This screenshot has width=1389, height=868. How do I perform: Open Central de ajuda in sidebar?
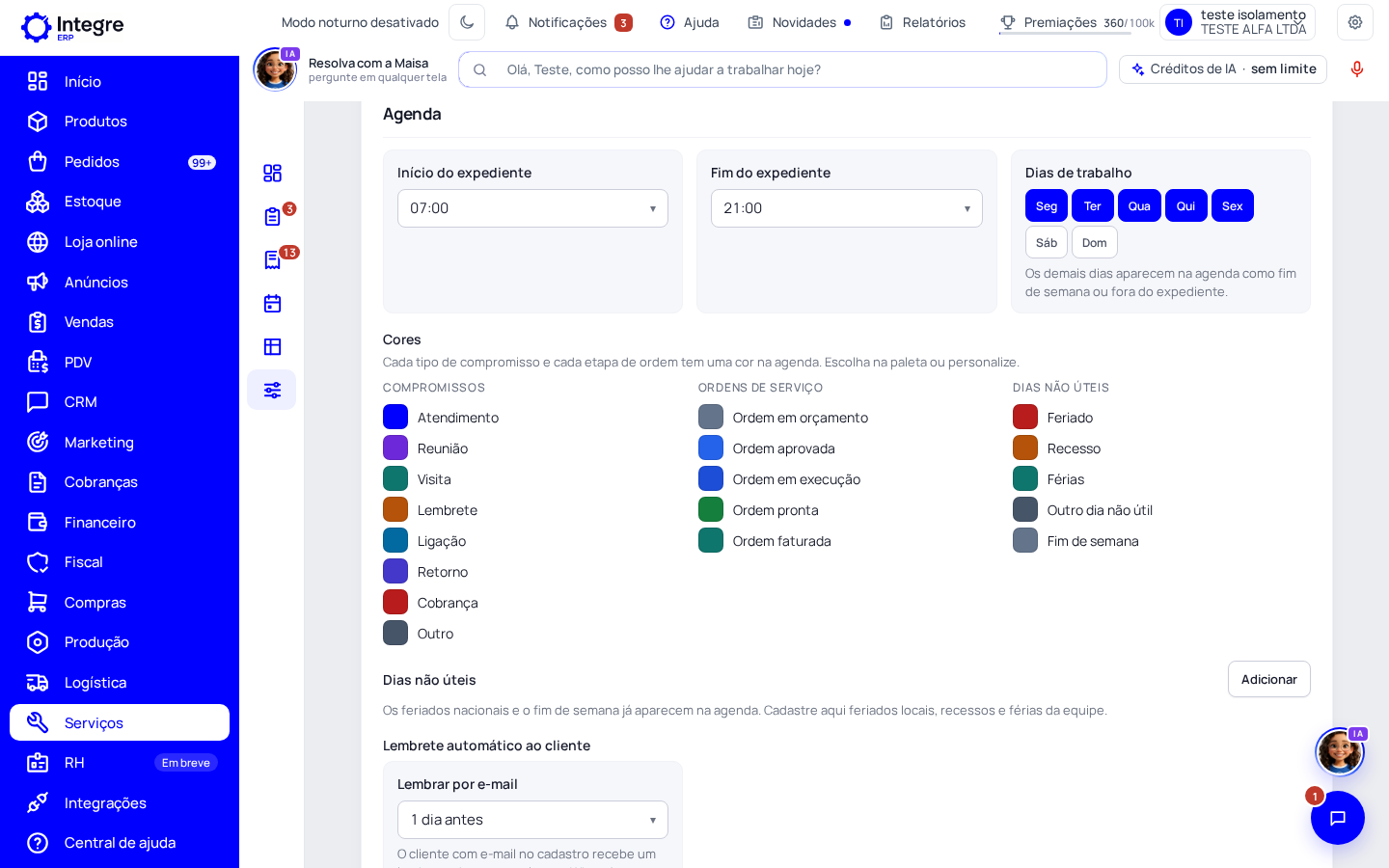(120, 843)
